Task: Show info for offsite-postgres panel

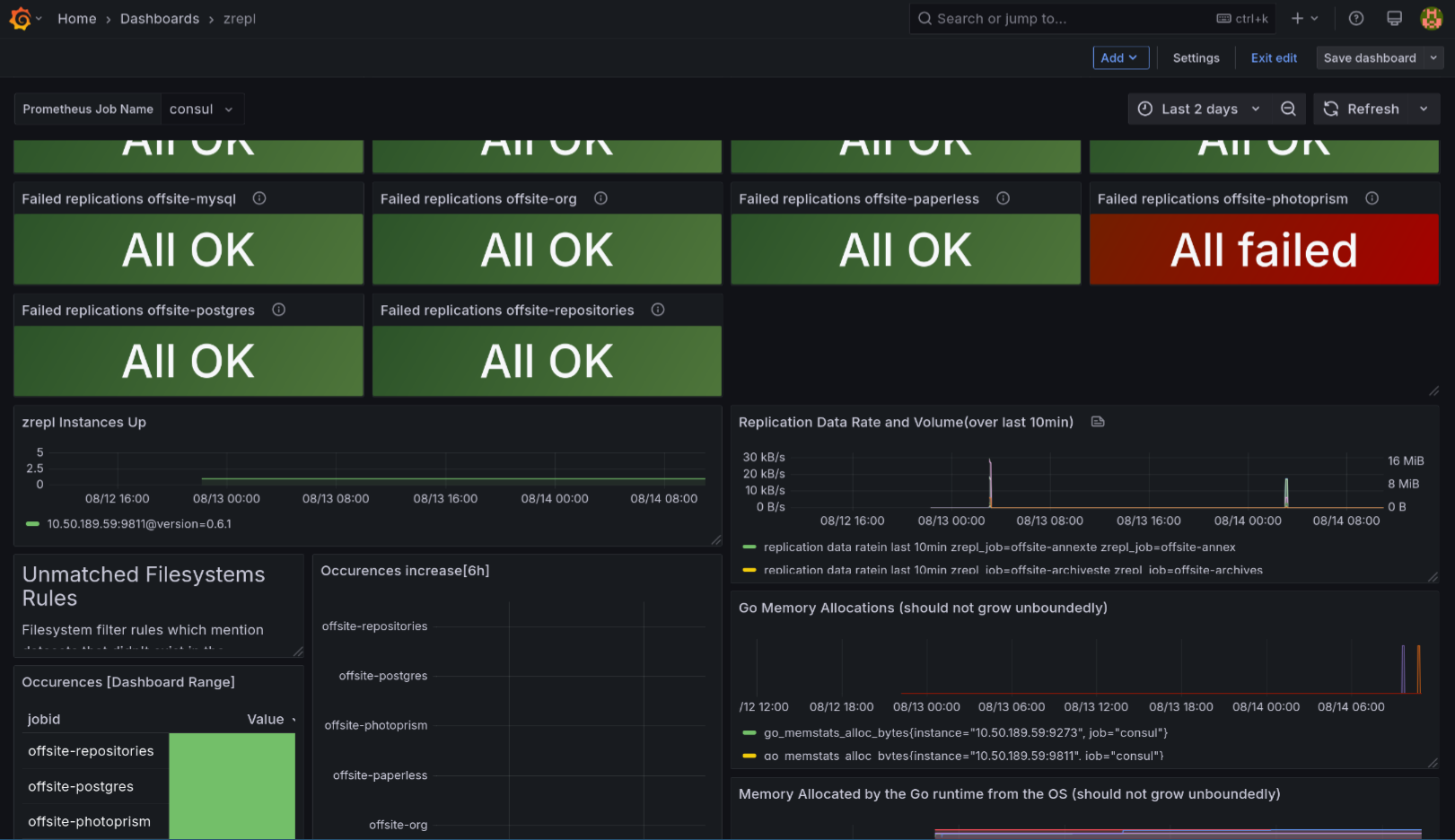Action: (278, 310)
